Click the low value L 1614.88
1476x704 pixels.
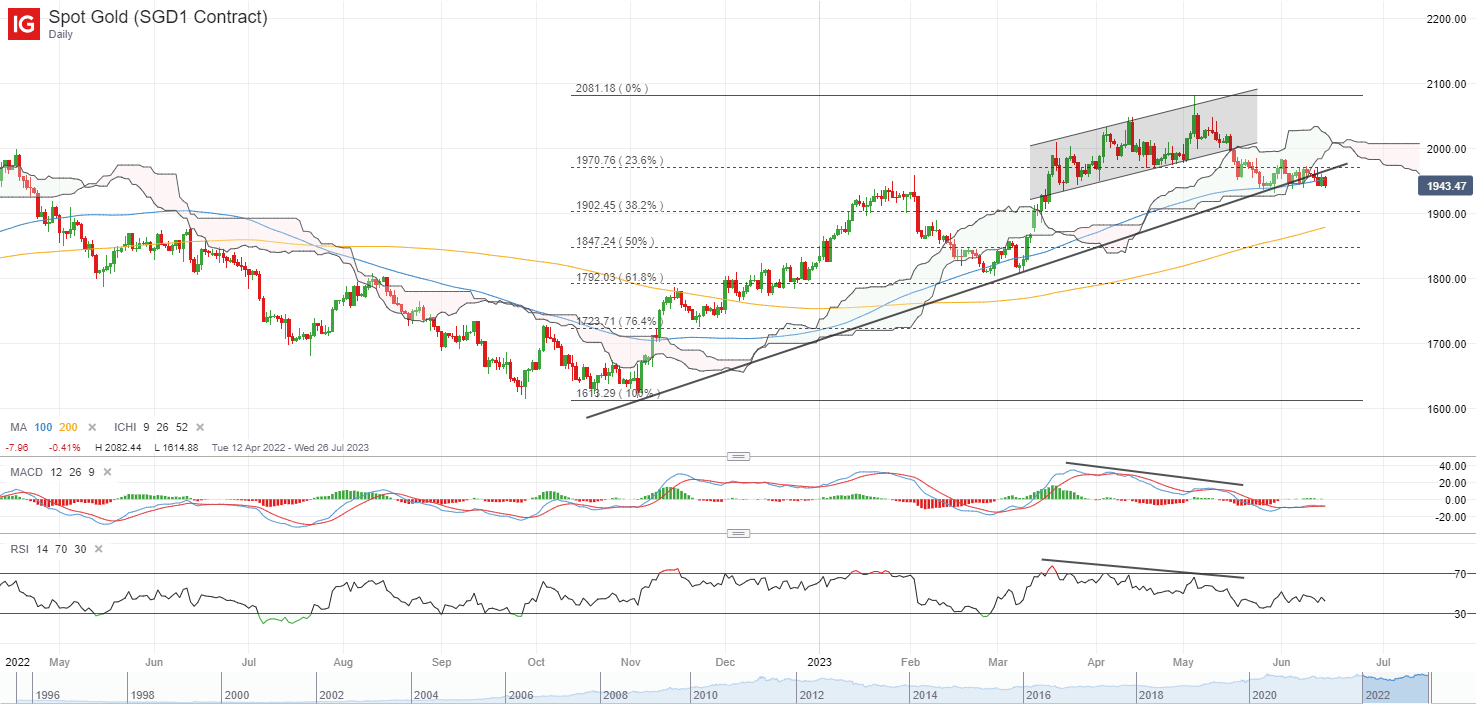click(175, 447)
